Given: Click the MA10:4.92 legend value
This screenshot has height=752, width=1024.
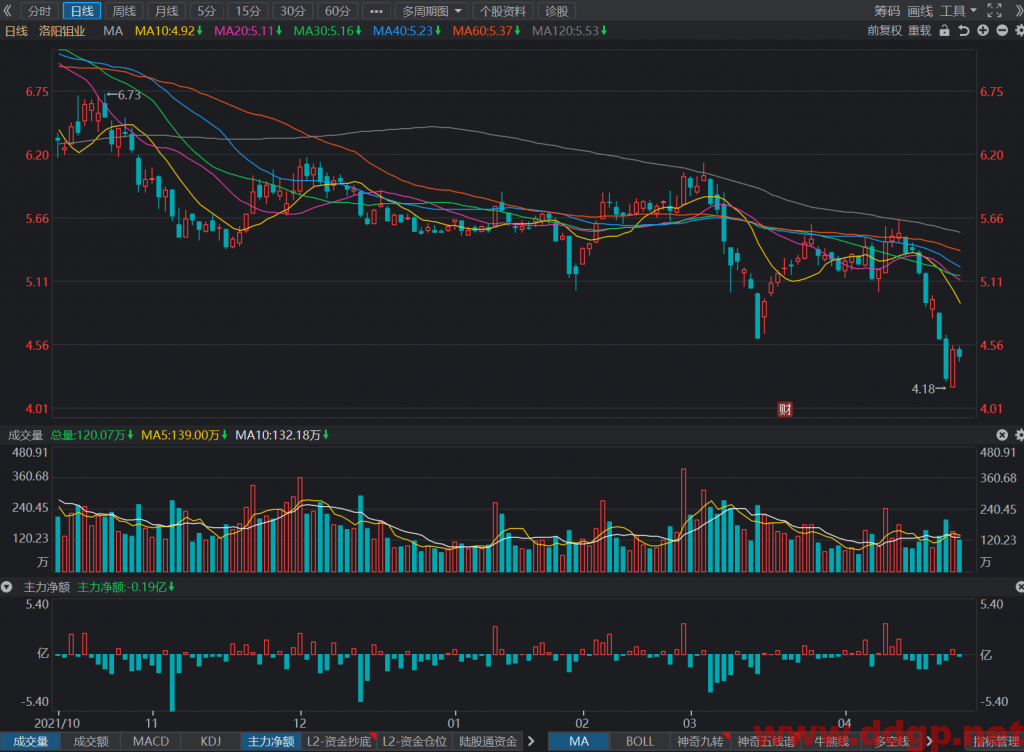Looking at the screenshot, I should point(168,31).
